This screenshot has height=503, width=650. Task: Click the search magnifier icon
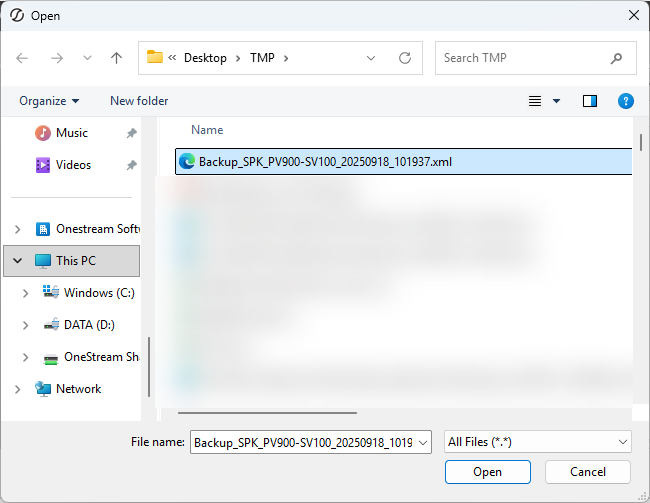tap(616, 58)
